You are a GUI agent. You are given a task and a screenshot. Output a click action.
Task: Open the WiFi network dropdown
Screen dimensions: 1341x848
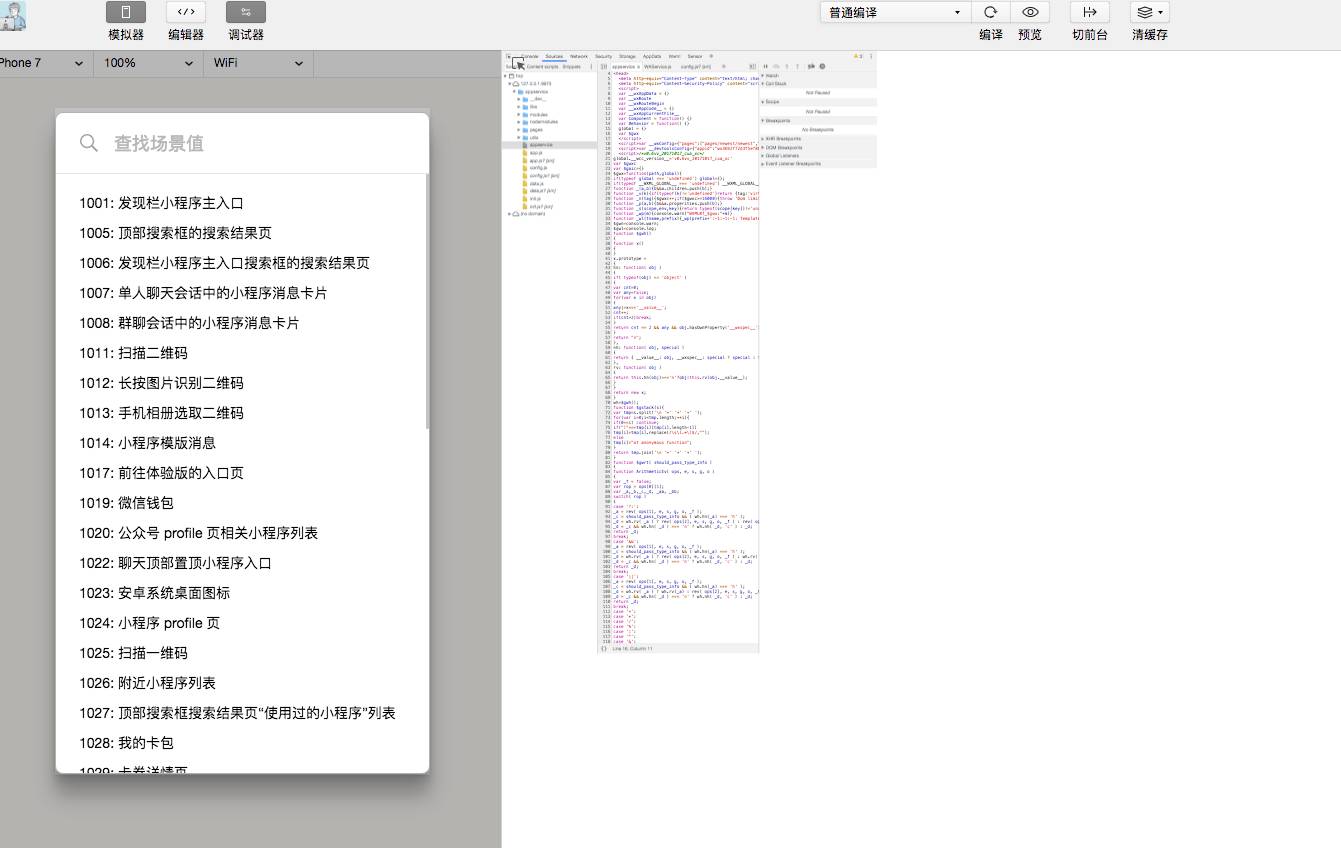pos(258,63)
